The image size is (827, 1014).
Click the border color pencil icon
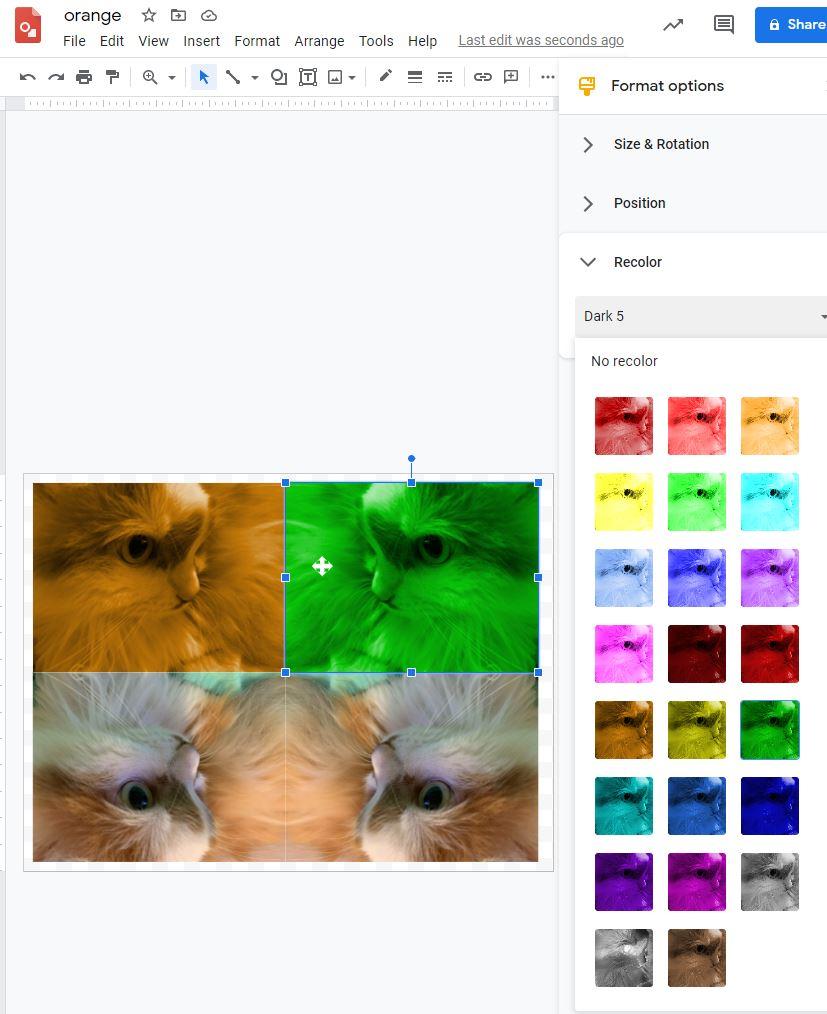[385, 76]
